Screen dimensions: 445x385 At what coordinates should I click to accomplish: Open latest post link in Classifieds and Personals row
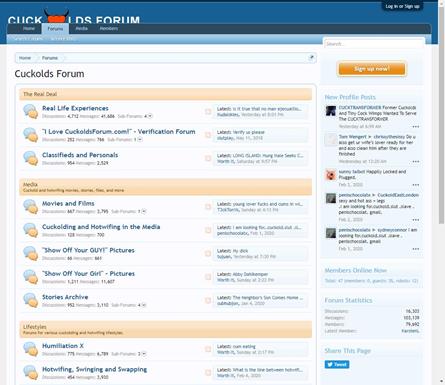(x=268, y=156)
